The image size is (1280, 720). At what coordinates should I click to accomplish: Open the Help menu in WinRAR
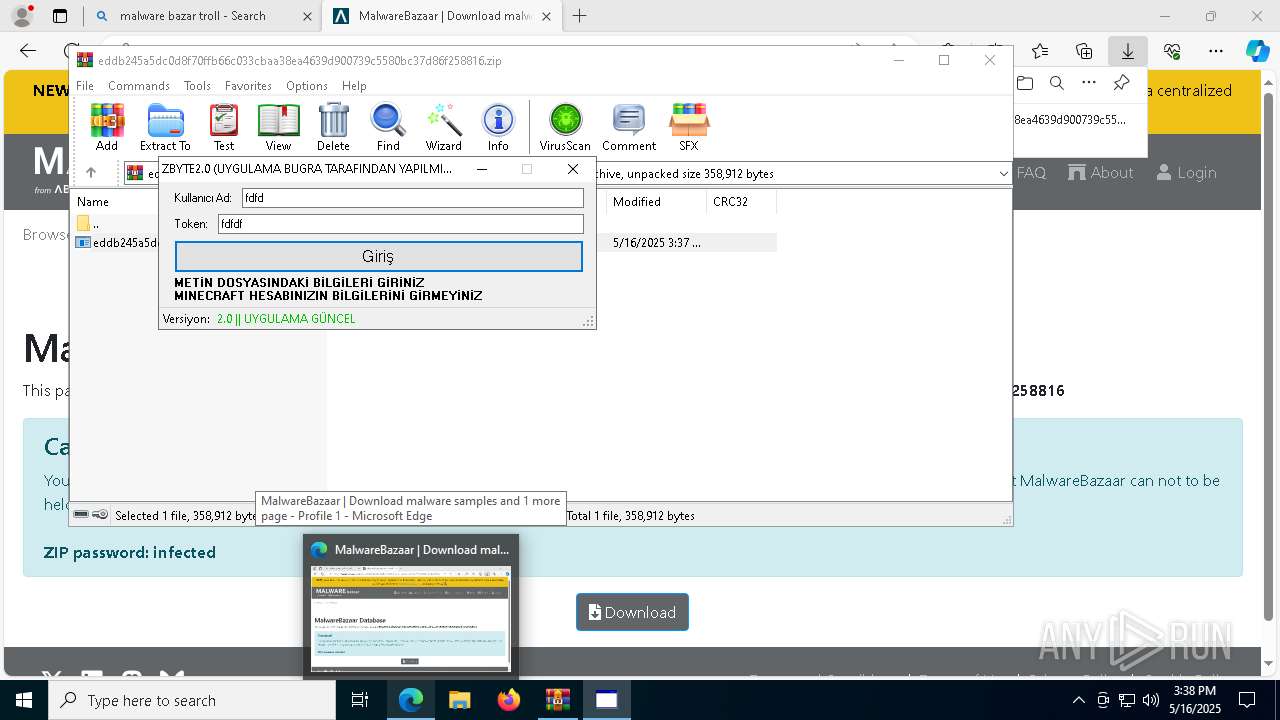354,86
